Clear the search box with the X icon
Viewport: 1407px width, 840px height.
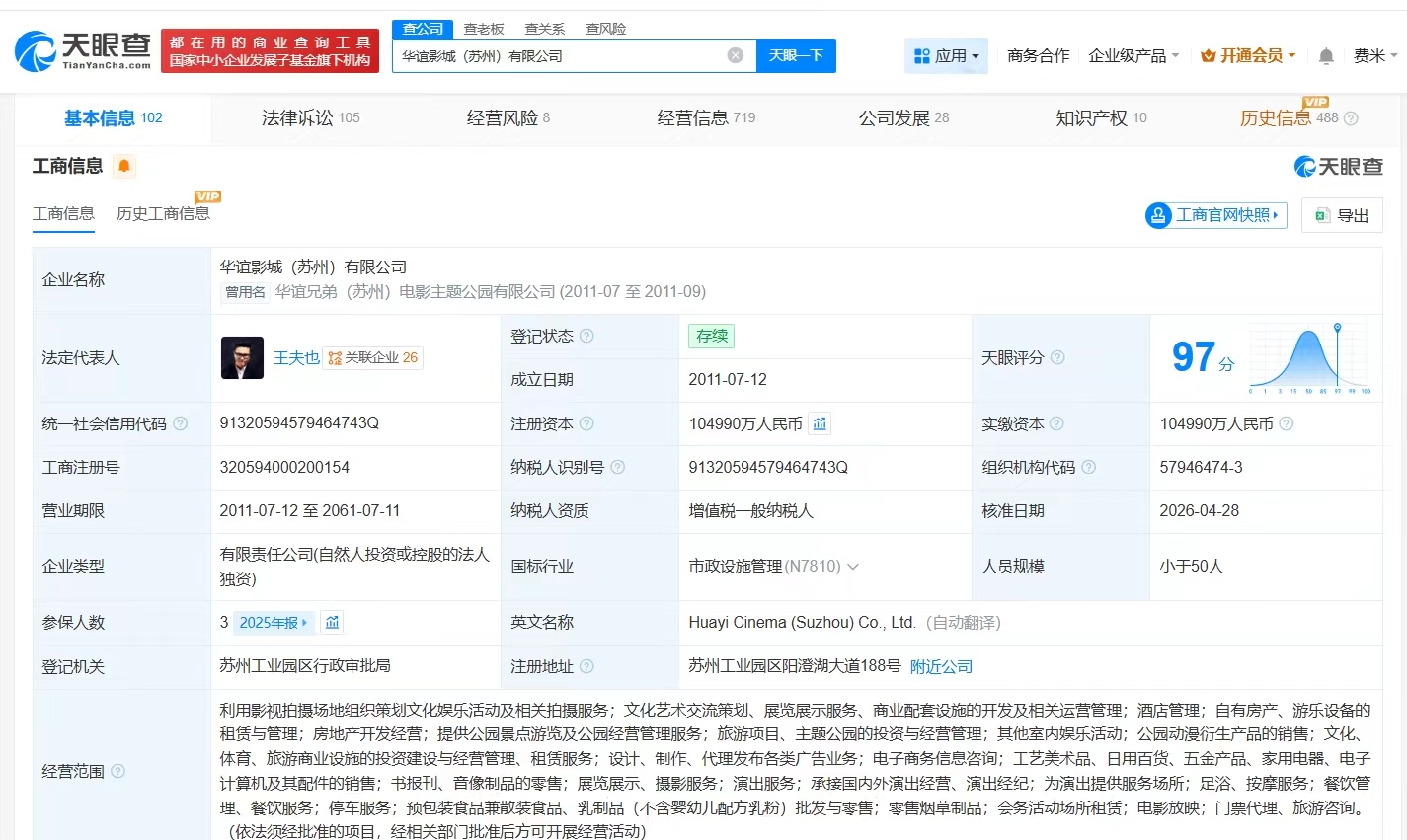(736, 55)
